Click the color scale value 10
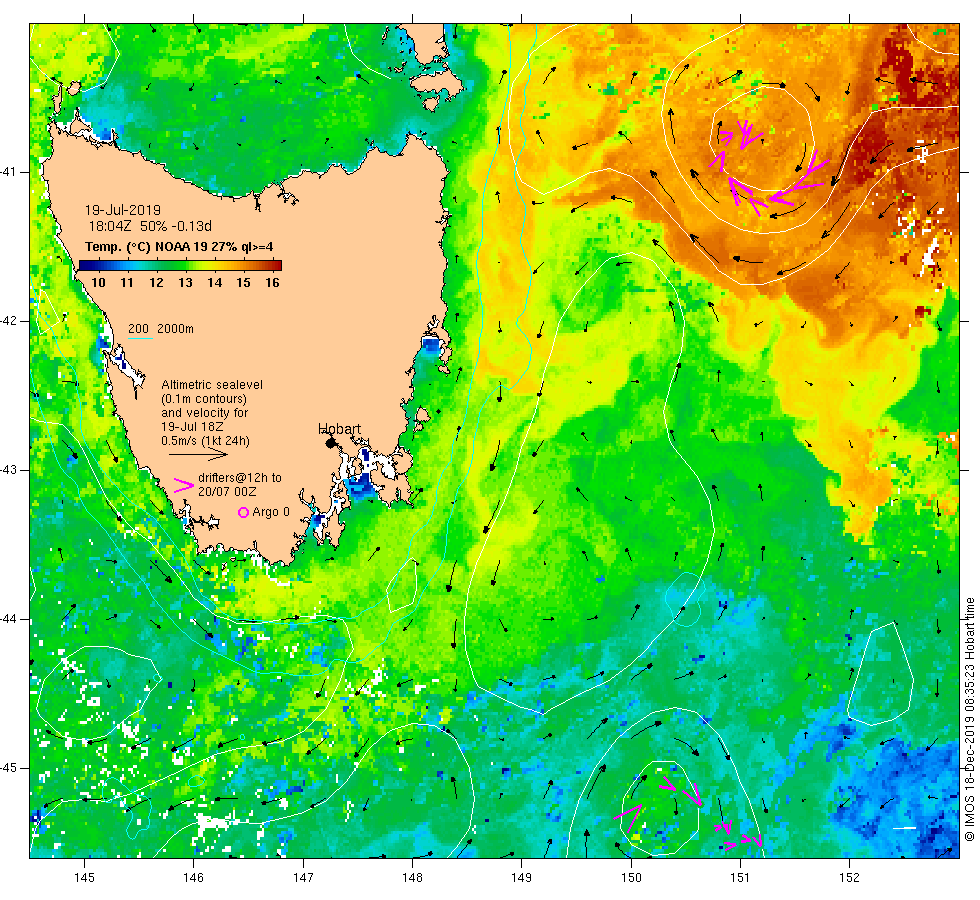This screenshot has height=900, width=980. (98, 282)
